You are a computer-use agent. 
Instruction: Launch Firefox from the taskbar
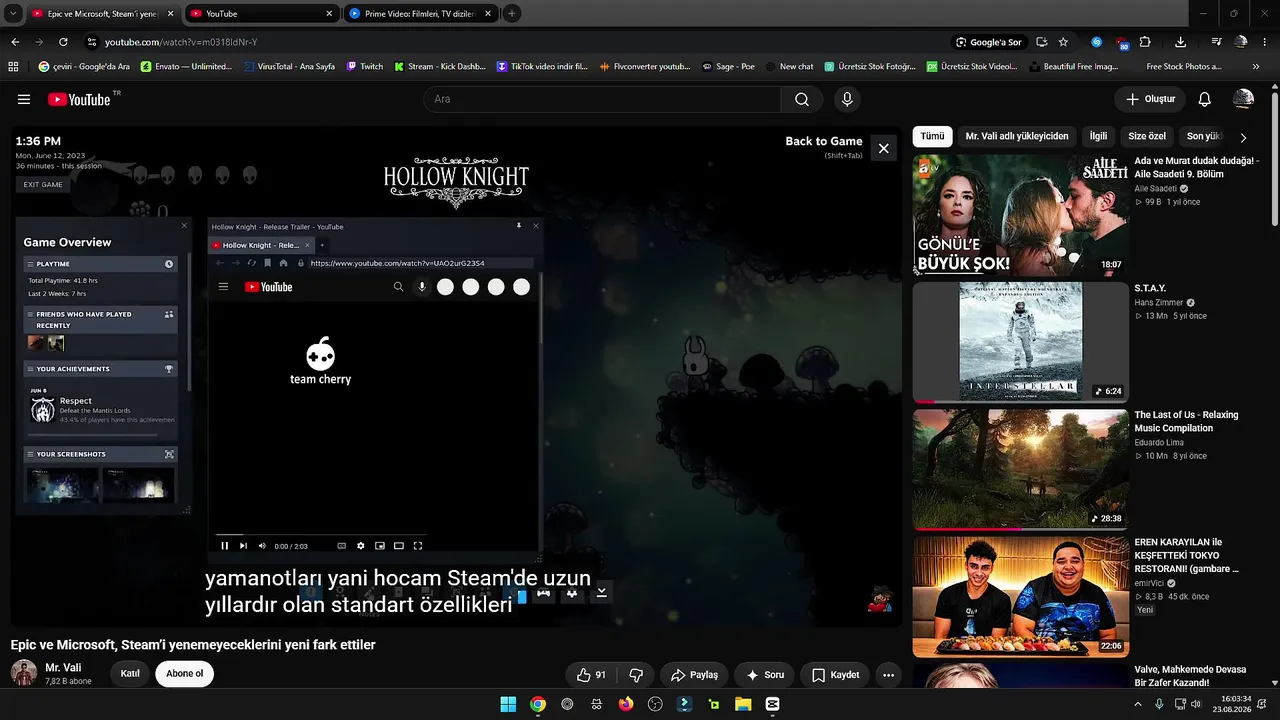coord(626,704)
